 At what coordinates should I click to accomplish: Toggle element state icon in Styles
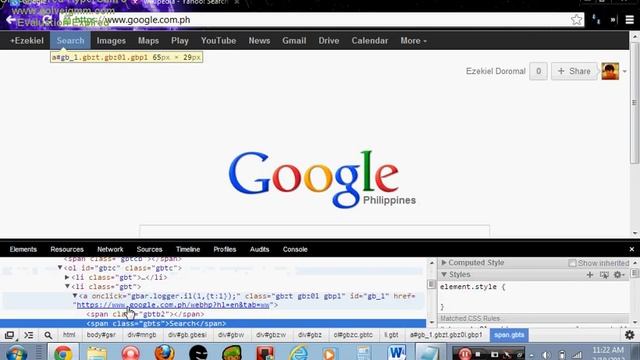(604, 275)
